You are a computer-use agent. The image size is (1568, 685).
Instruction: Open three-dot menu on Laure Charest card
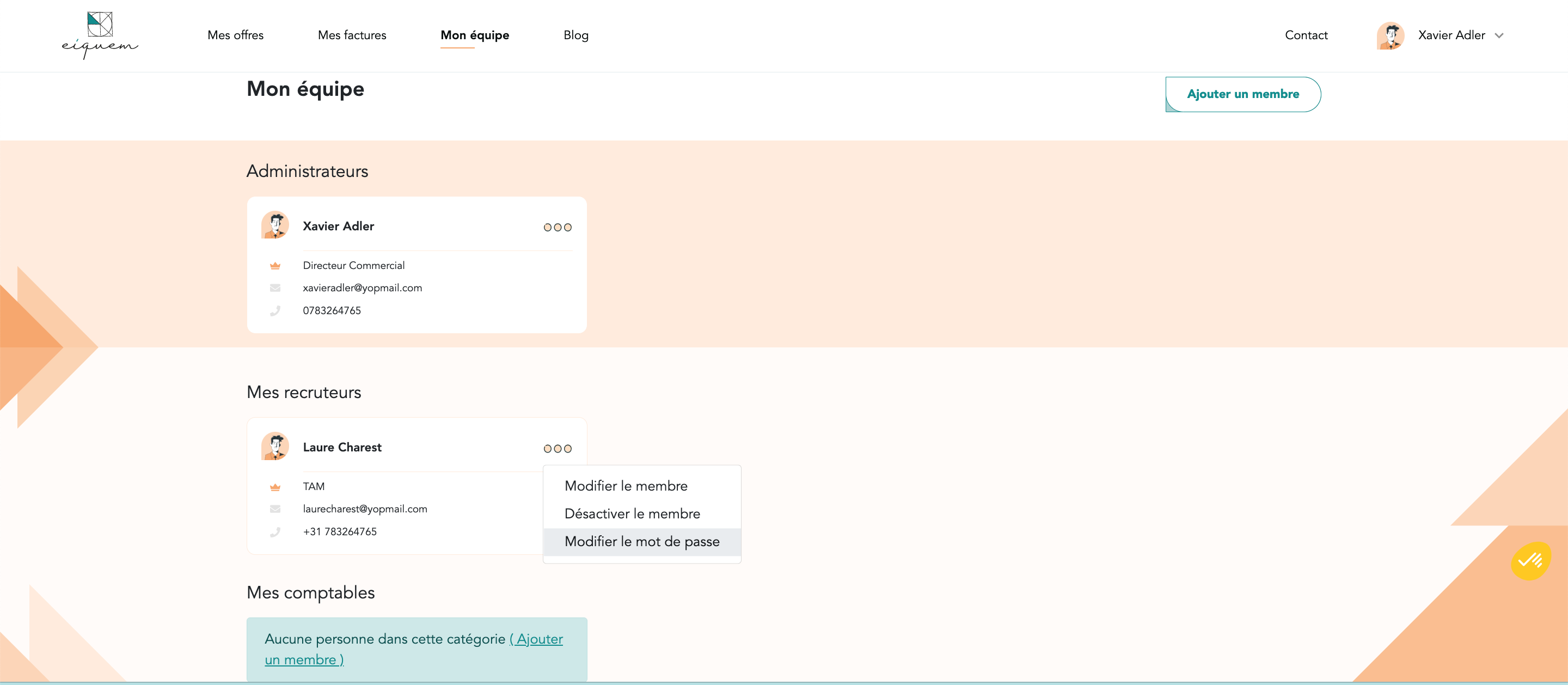click(558, 449)
